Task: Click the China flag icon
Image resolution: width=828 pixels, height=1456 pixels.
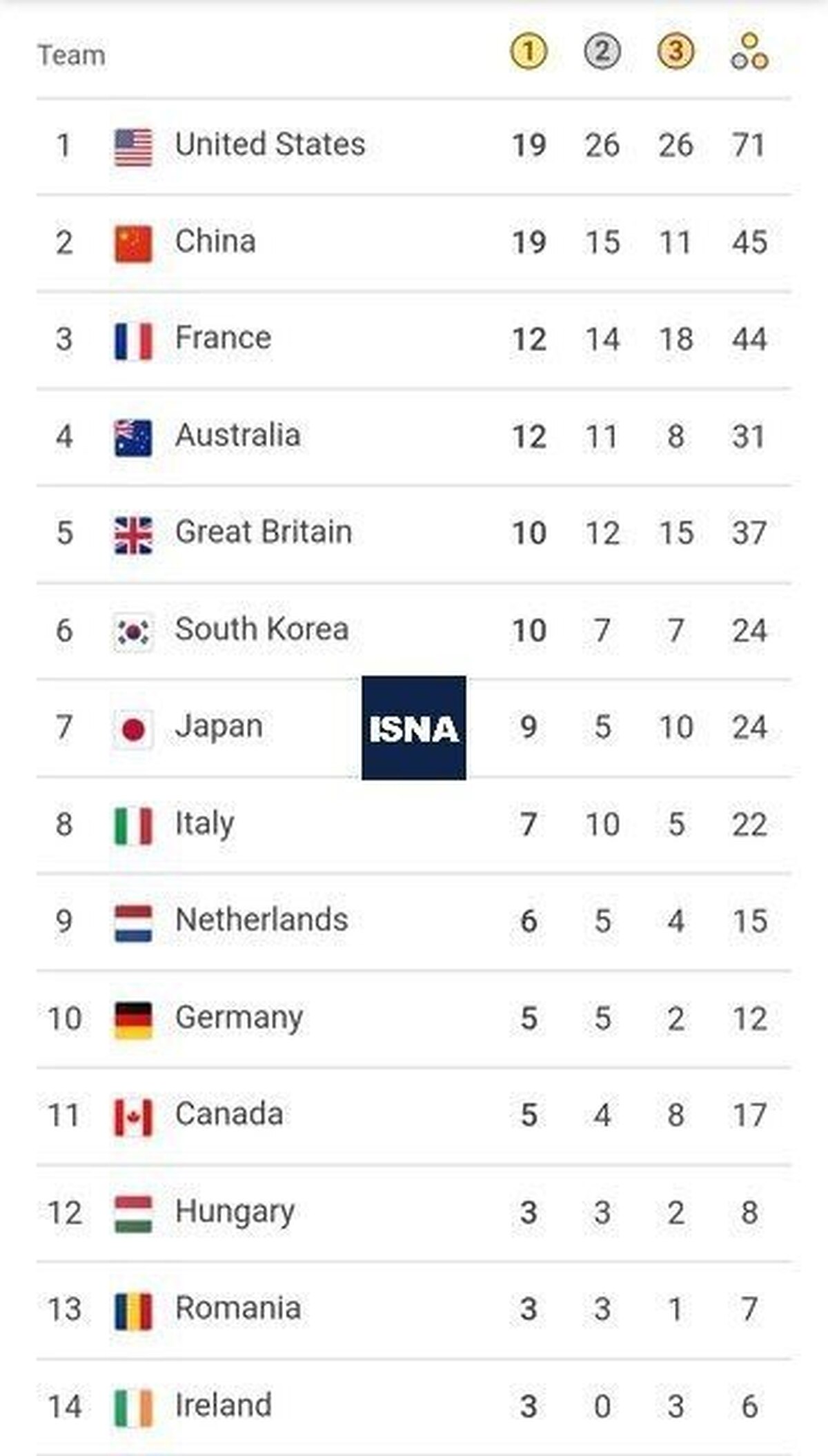Action: point(133,244)
